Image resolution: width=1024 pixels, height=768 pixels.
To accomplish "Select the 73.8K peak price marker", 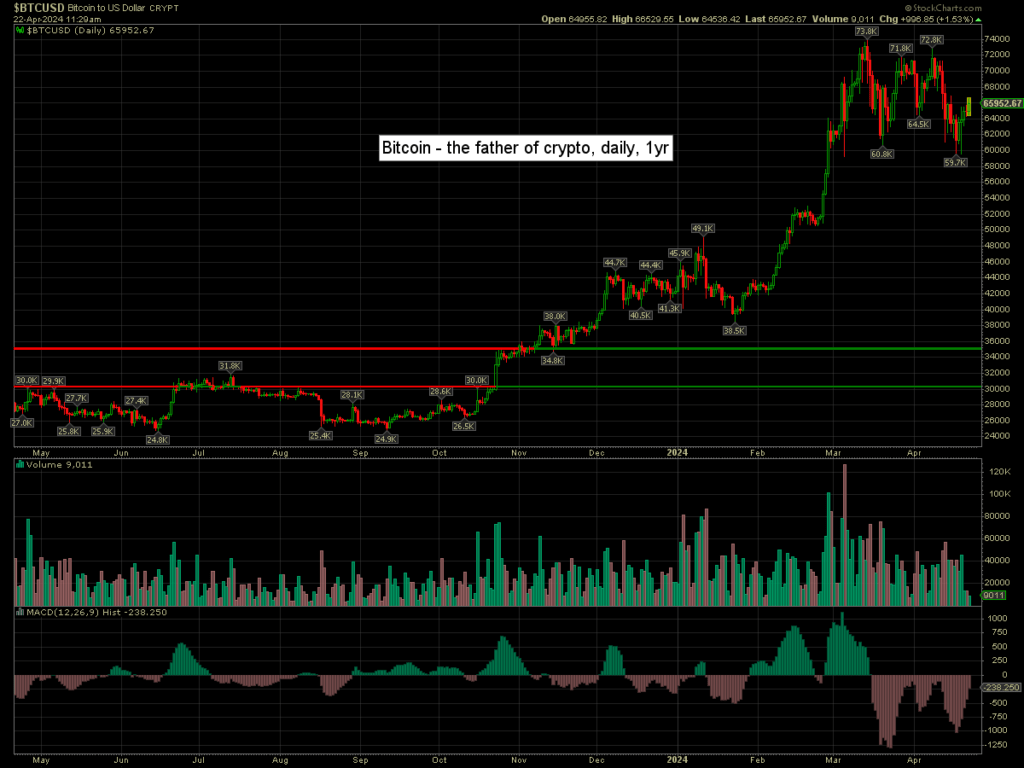I will 866,32.
